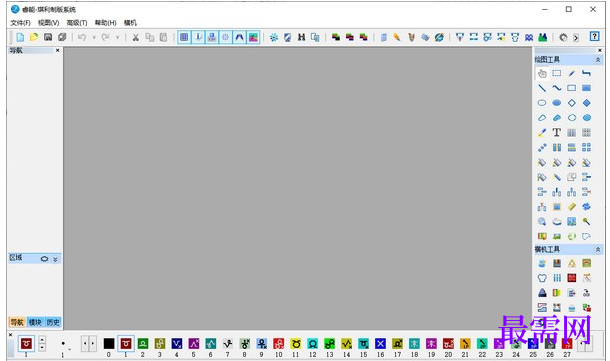This screenshot has height=361, width=610.
Task: Click the bold H toolbar icon
Action: coord(301,37)
